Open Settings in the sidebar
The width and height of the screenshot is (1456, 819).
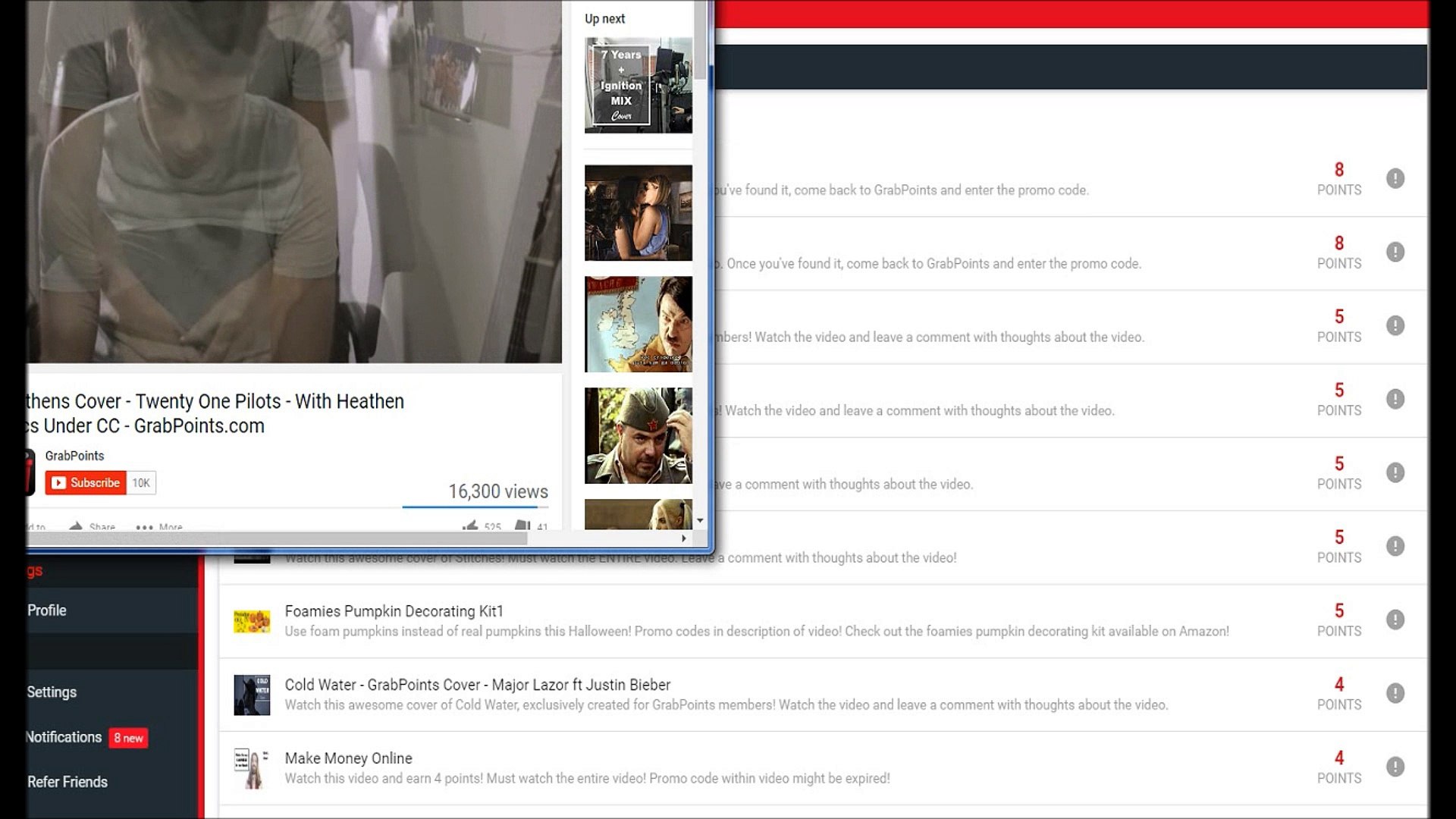pos(52,692)
